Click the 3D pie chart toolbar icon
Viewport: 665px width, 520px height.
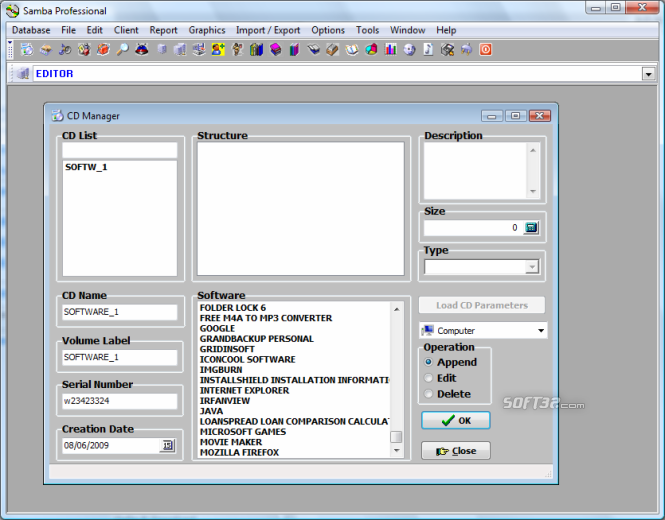click(x=371, y=50)
